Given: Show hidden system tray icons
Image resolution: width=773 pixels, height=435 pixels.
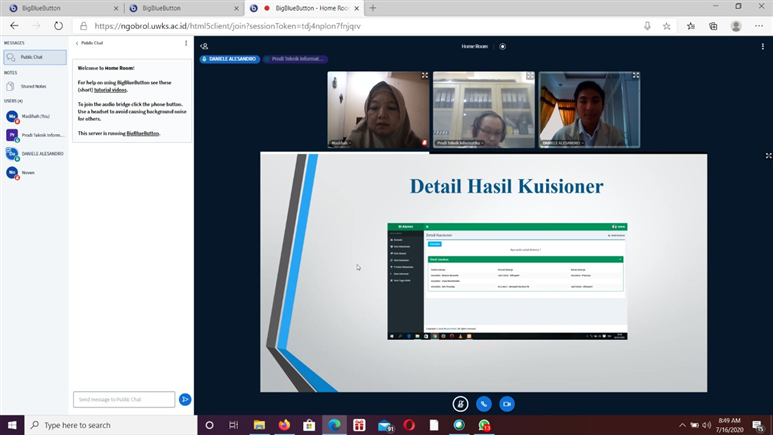Looking at the screenshot, I should click(682, 425).
